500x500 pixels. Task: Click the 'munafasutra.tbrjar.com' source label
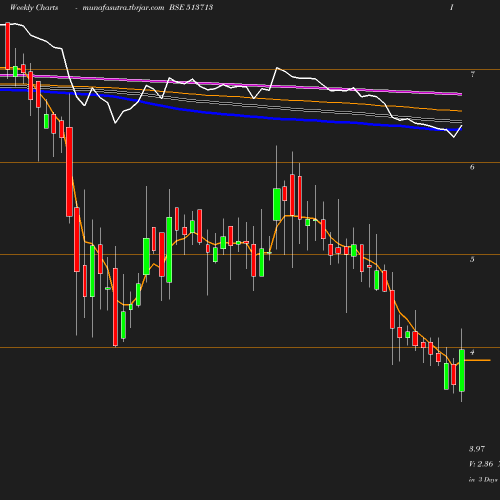pos(123,8)
